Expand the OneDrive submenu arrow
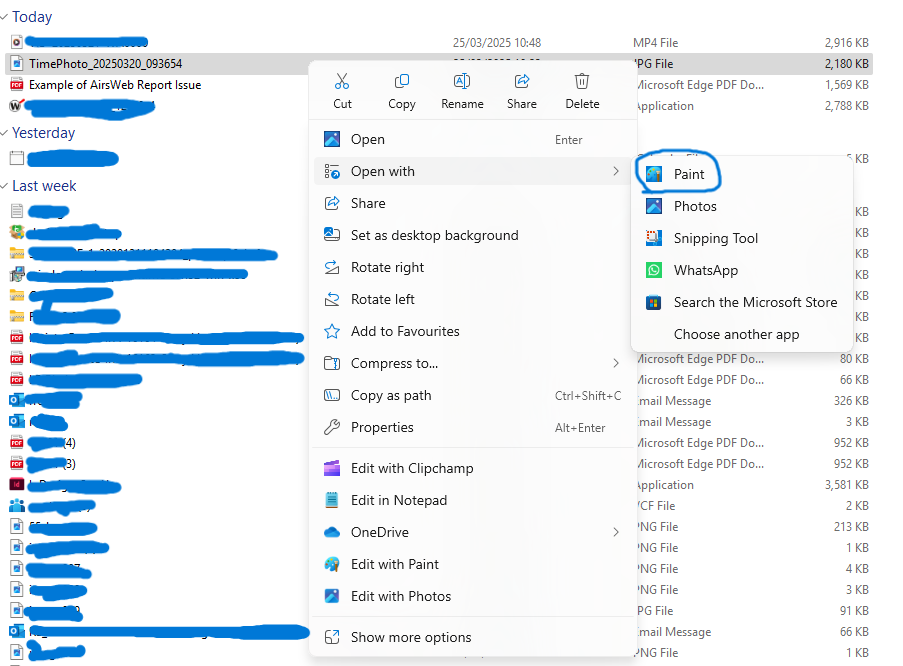903x666 pixels. (616, 532)
